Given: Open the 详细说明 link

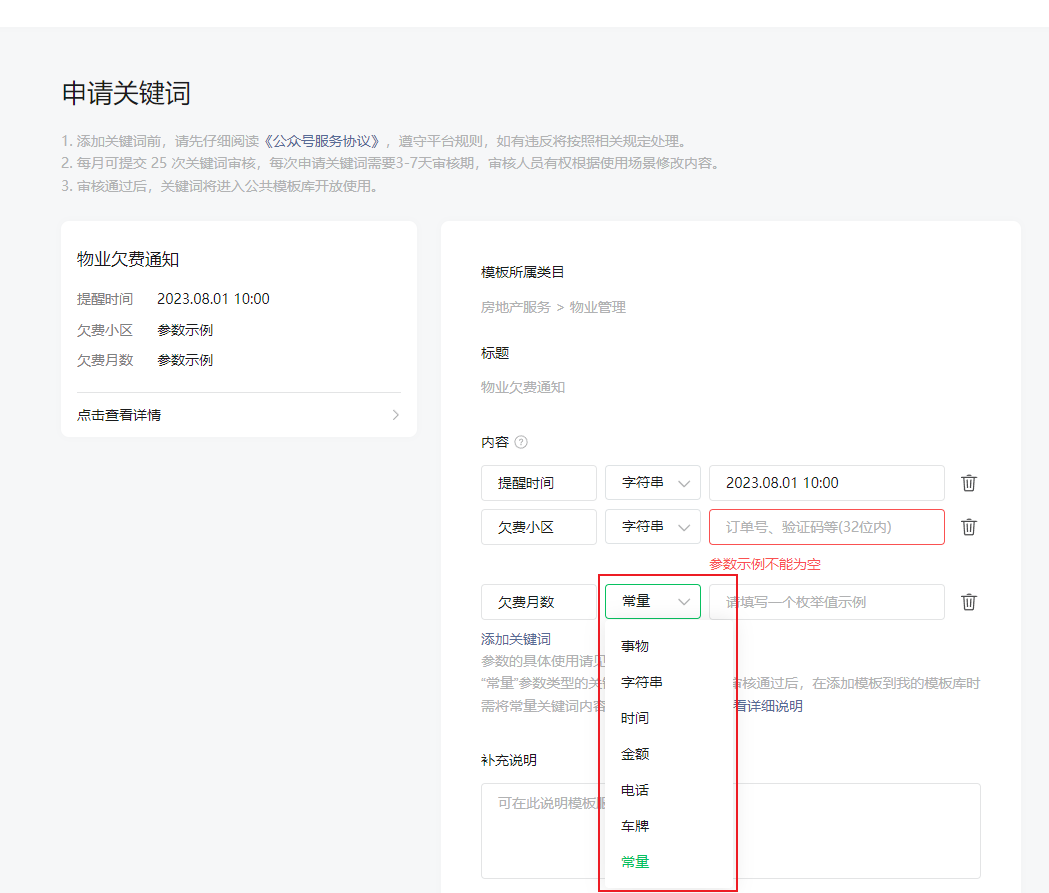Looking at the screenshot, I should point(768,706).
